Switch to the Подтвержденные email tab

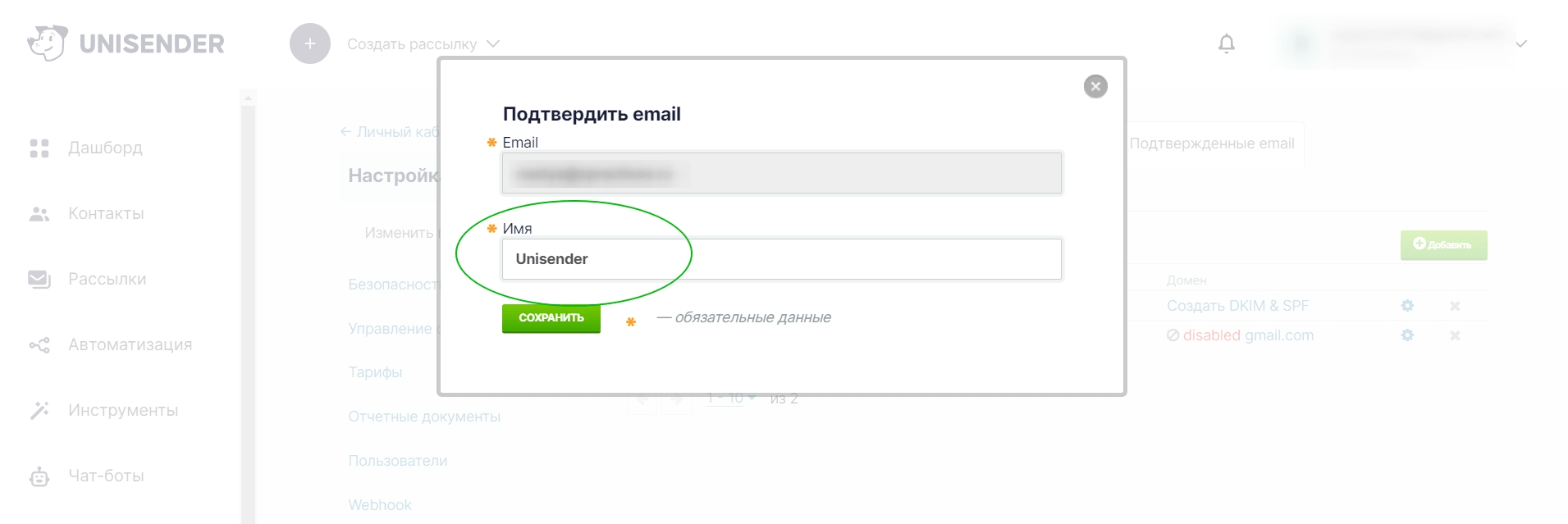pos(1212,144)
